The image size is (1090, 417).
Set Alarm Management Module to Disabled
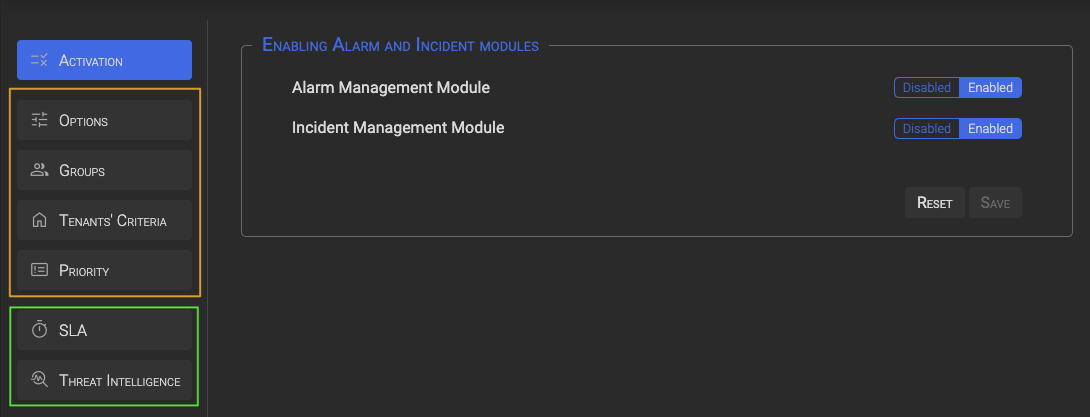point(926,88)
